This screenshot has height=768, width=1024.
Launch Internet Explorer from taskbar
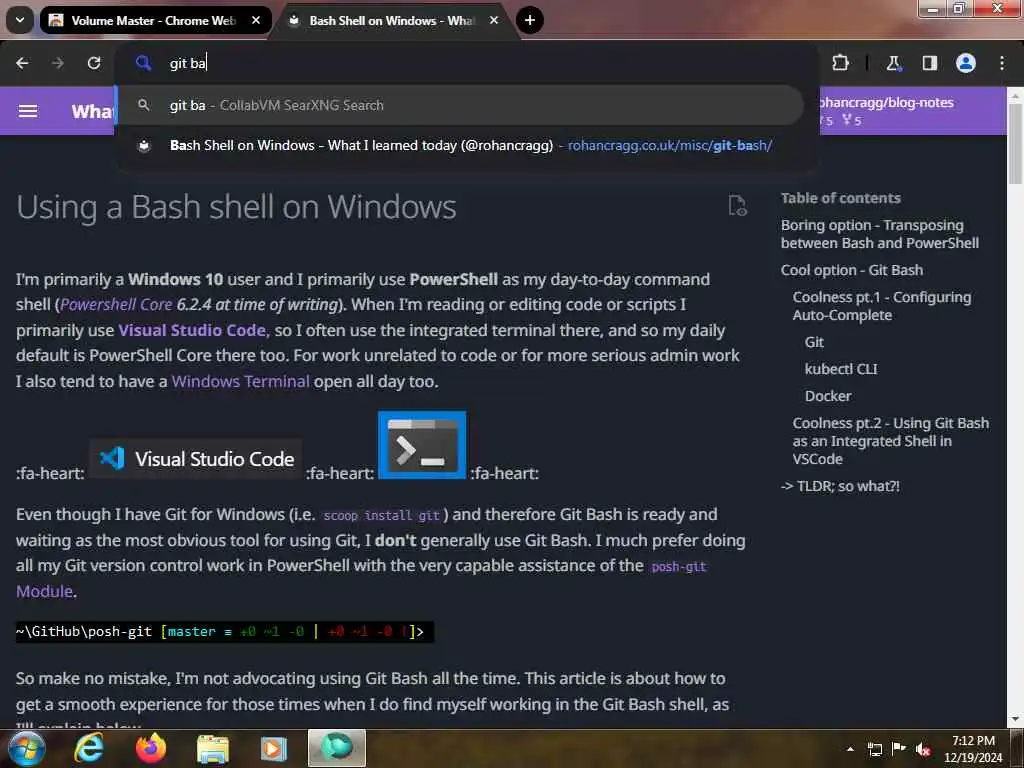[89, 748]
